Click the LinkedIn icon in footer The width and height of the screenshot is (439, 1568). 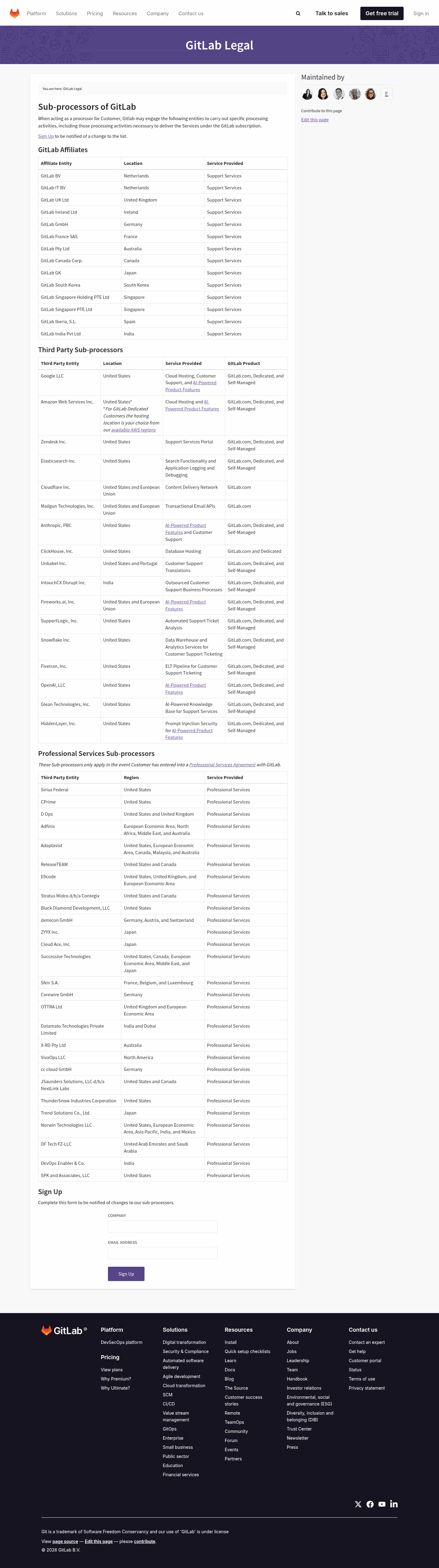tap(394, 1504)
